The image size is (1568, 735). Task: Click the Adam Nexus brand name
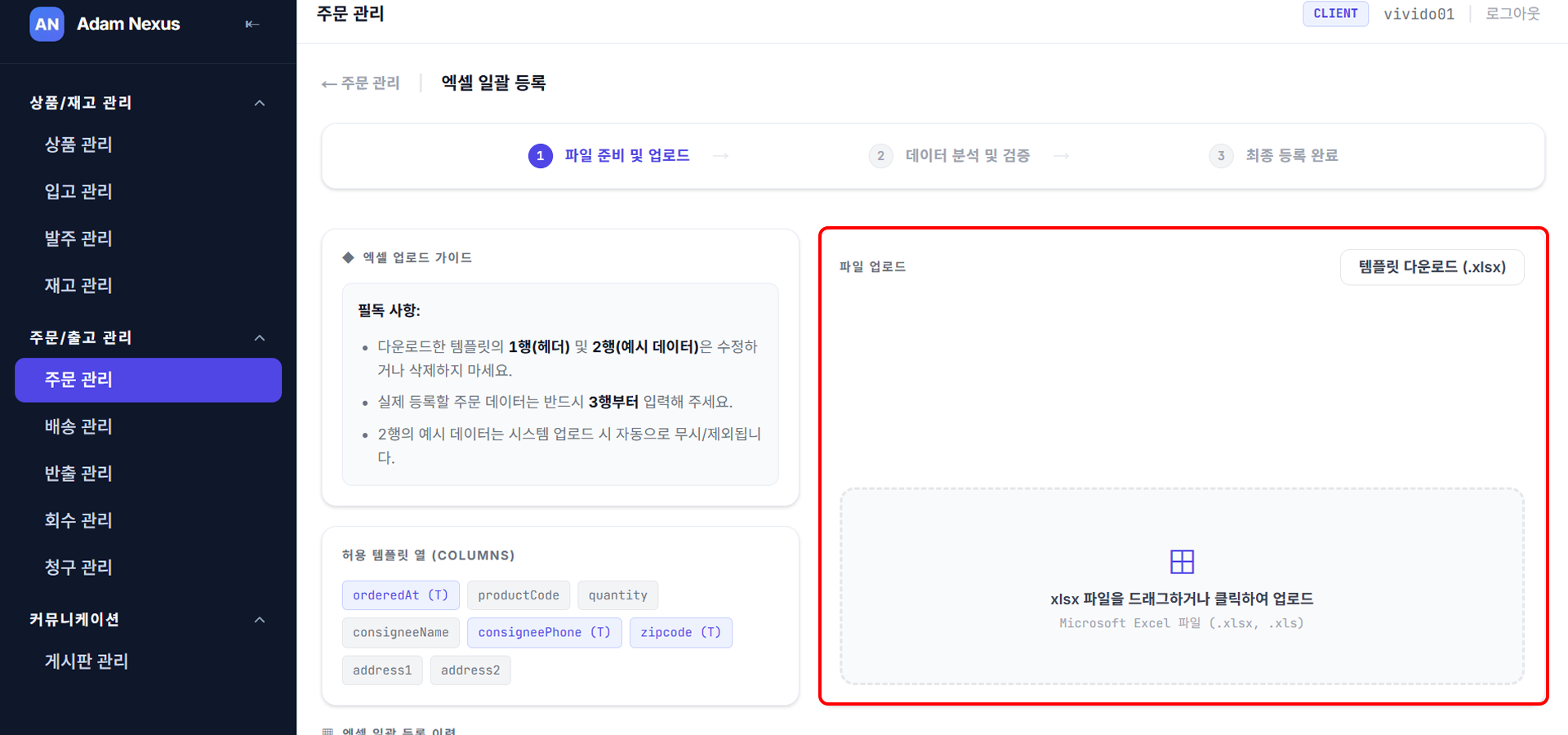point(128,24)
